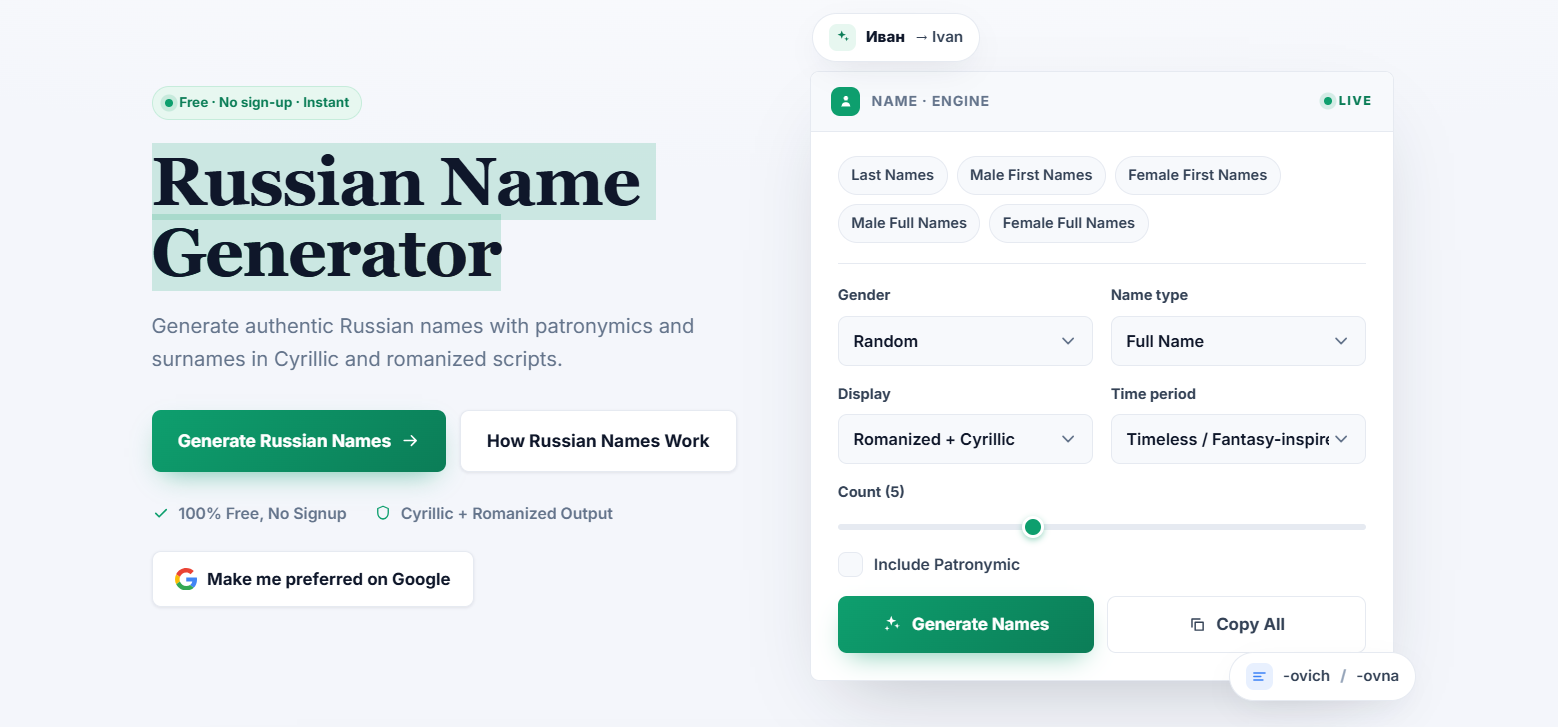Expand the Display dropdown showing Romanized + Cyrillic
Image resolution: width=1558 pixels, height=727 pixels.
pos(965,439)
